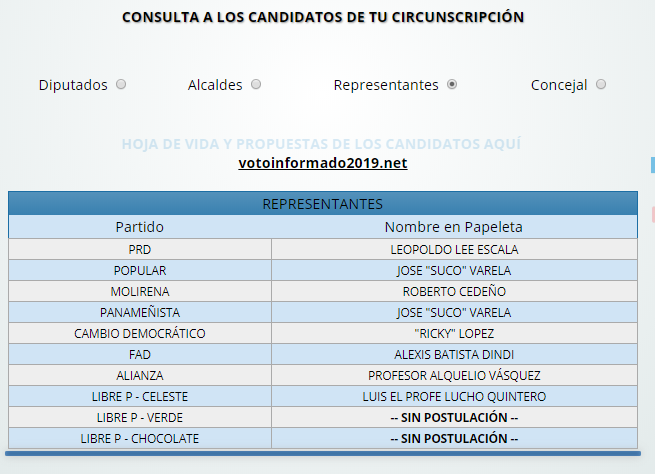Select candidate PROFESOR ALQUELIO VÁSQUEZ
The height and width of the screenshot is (474, 655).
(x=454, y=375)
